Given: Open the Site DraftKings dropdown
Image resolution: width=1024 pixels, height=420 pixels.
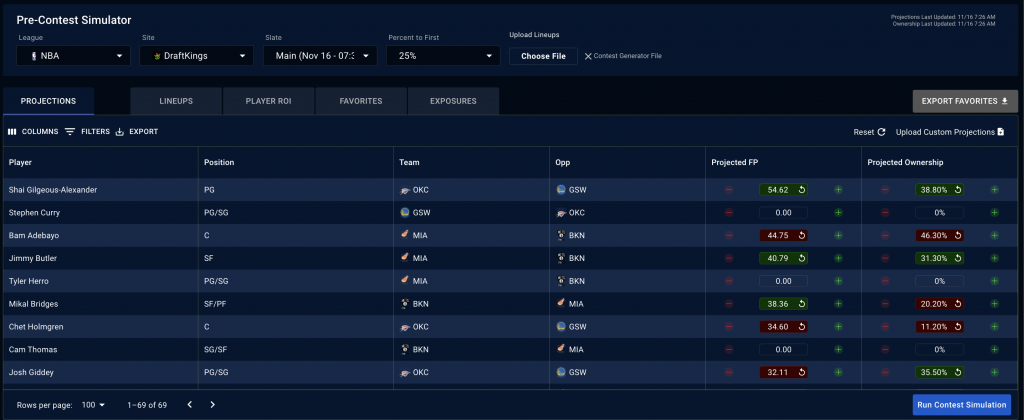Looking at the screenshot, I should (197, 56).
